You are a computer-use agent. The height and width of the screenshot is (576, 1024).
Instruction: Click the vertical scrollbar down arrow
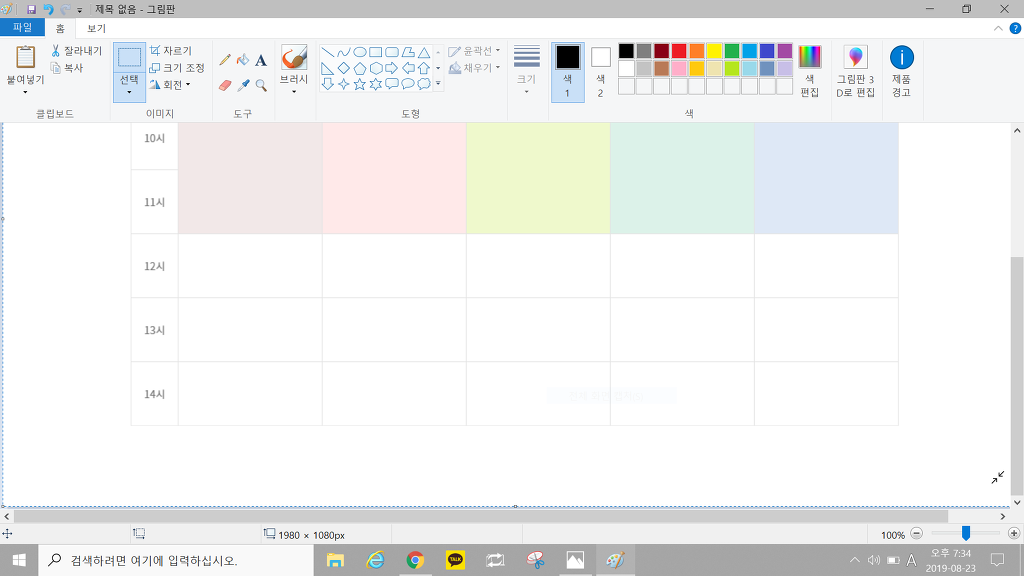click(x=1017, y=502)
